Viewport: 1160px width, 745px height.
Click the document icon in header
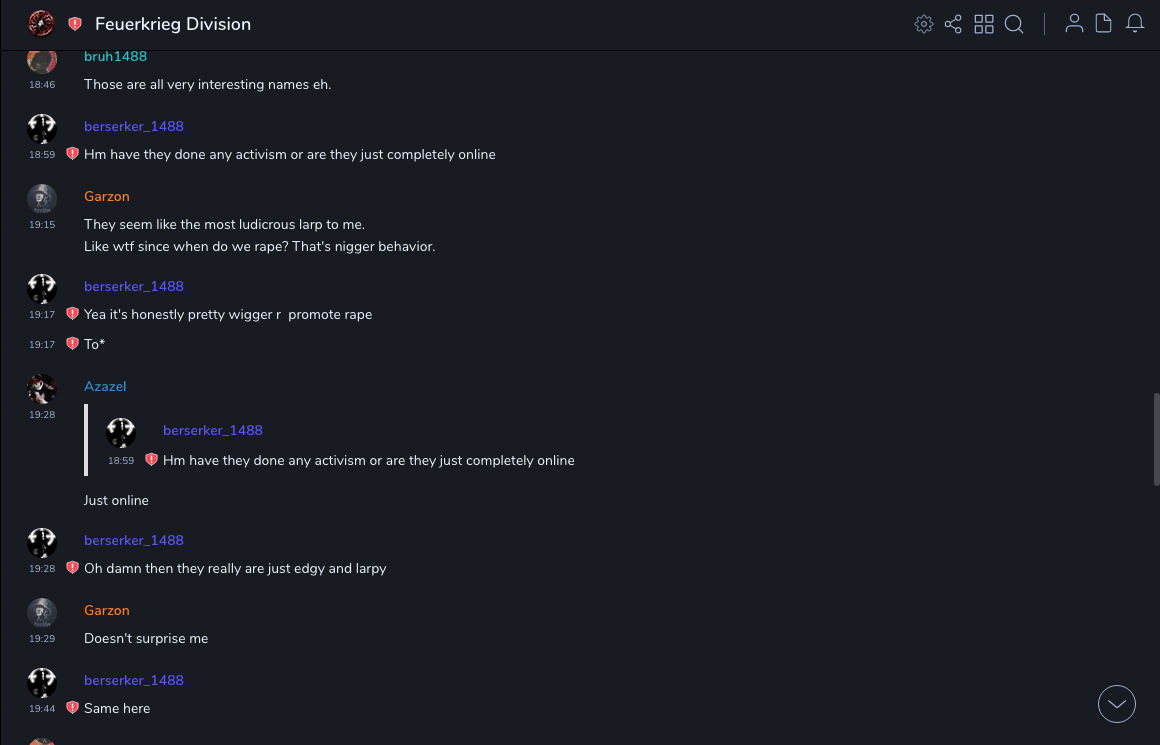[x=1104, y=24]
